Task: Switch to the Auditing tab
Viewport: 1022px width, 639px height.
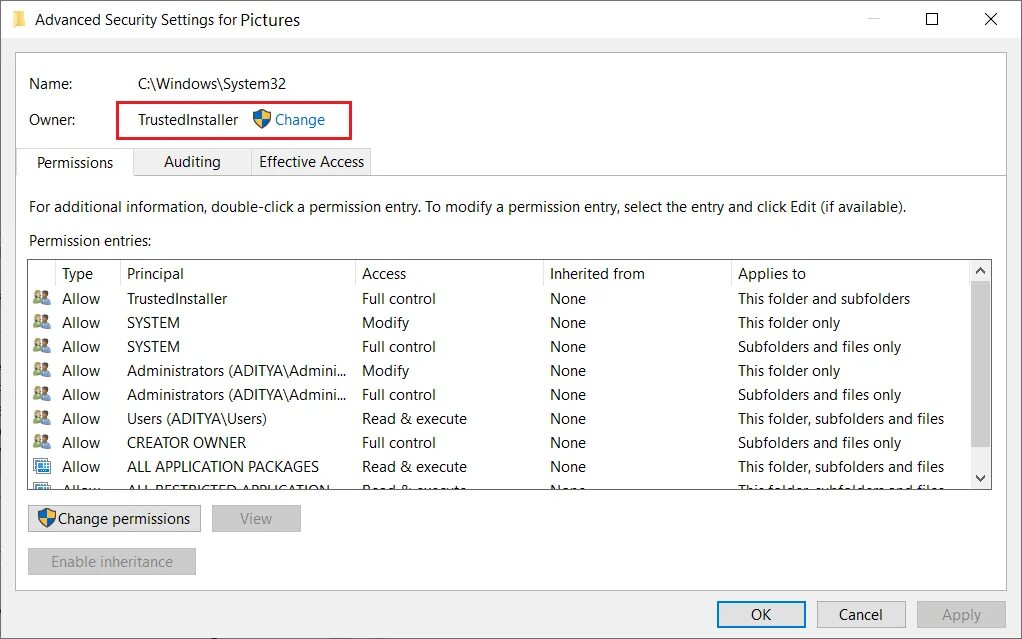Action: tap(192, 162)
